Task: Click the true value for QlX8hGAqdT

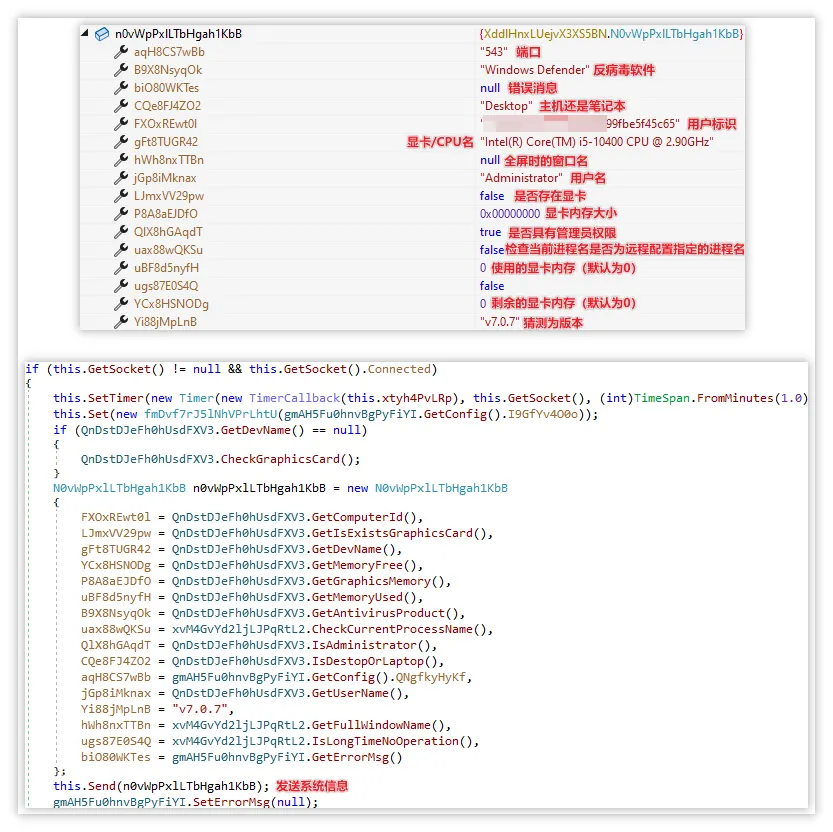Action: coord(490,232)
